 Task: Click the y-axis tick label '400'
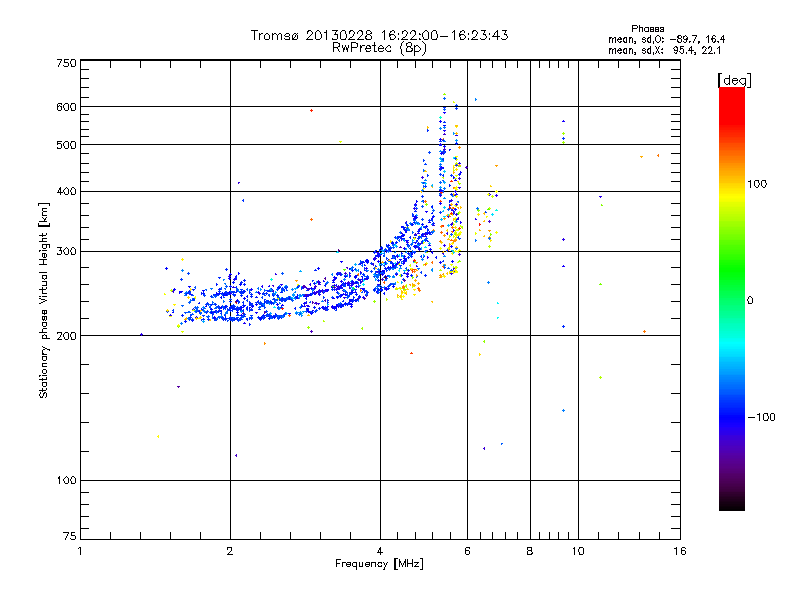(x=67, y=191)
